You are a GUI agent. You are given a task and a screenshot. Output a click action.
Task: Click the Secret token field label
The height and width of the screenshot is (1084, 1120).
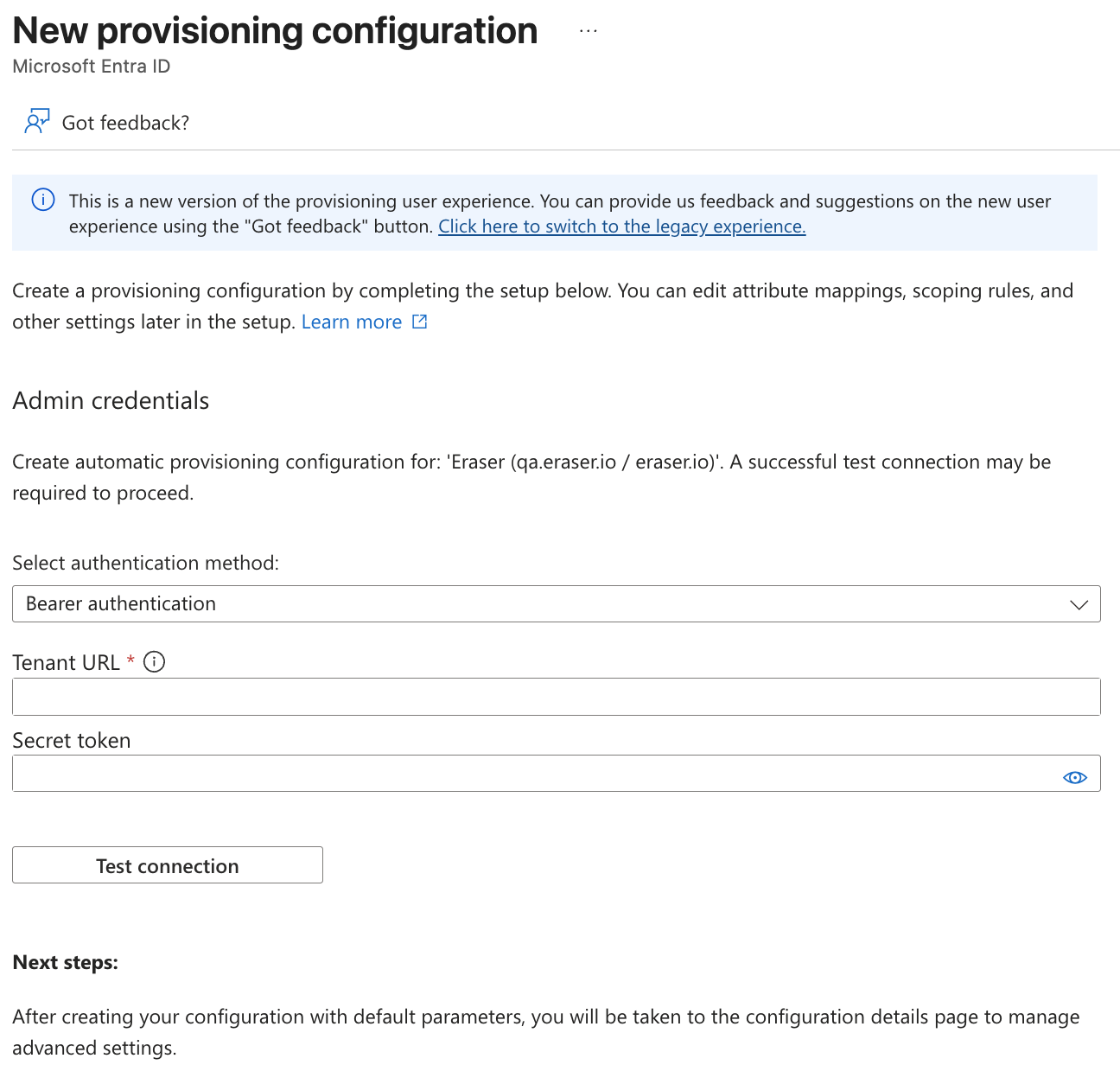[x=72, y=741]
